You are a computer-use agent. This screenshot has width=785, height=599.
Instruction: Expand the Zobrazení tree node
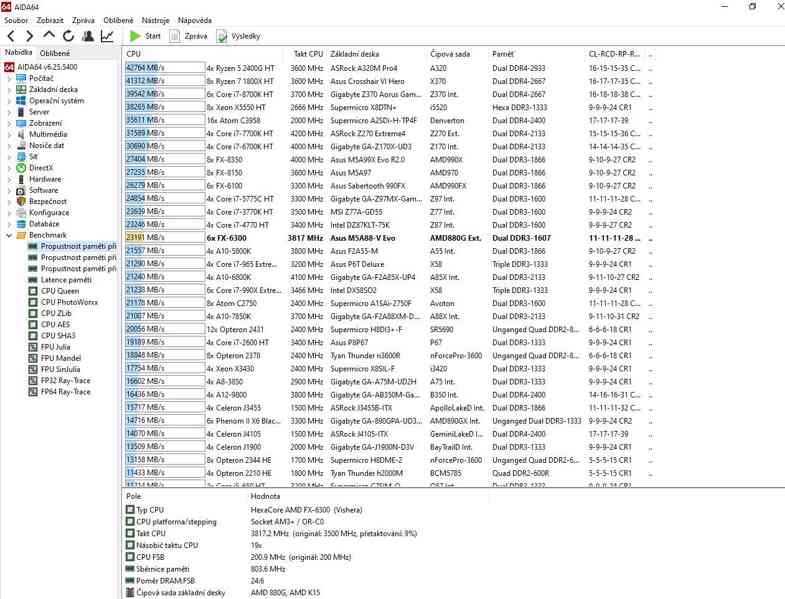coord(9,123)
